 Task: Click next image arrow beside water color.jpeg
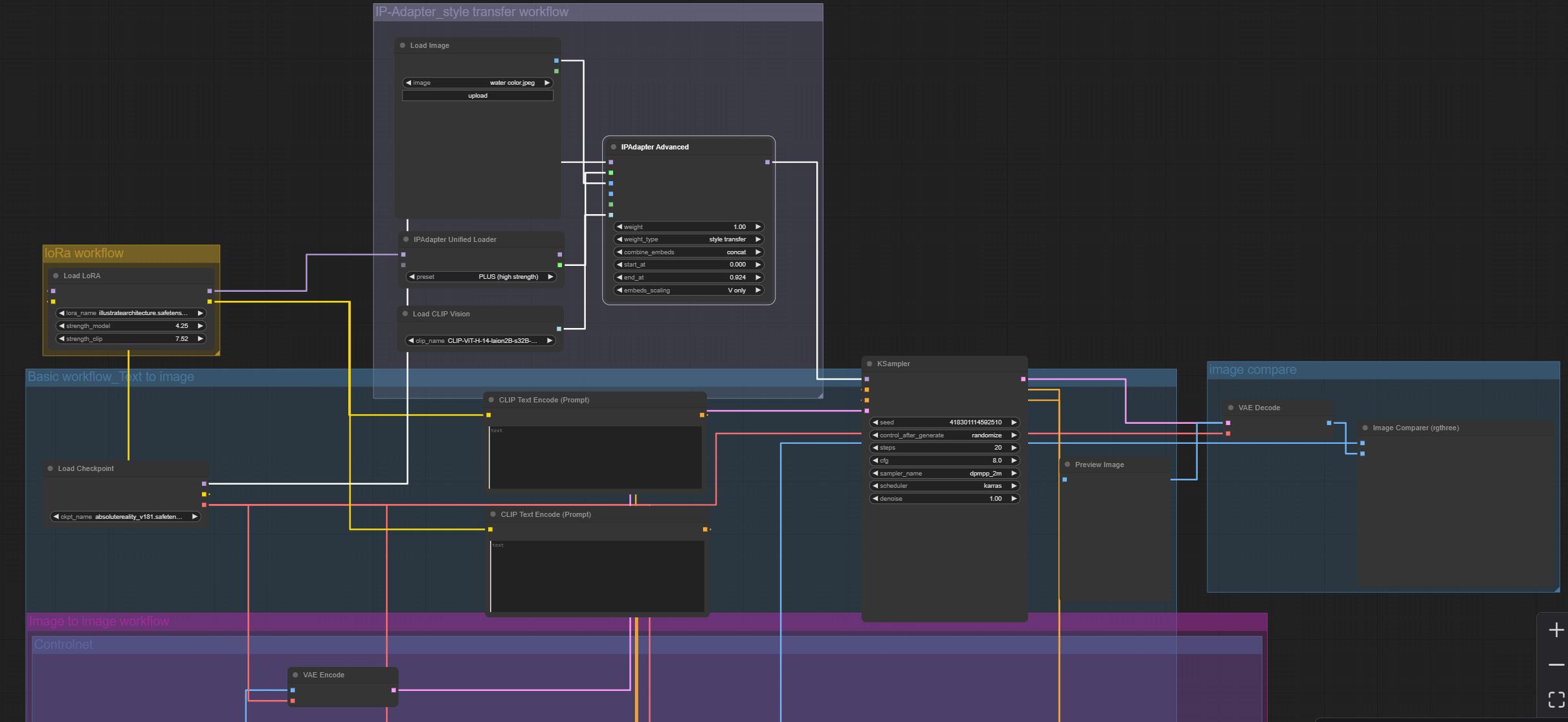coord(547,83)
